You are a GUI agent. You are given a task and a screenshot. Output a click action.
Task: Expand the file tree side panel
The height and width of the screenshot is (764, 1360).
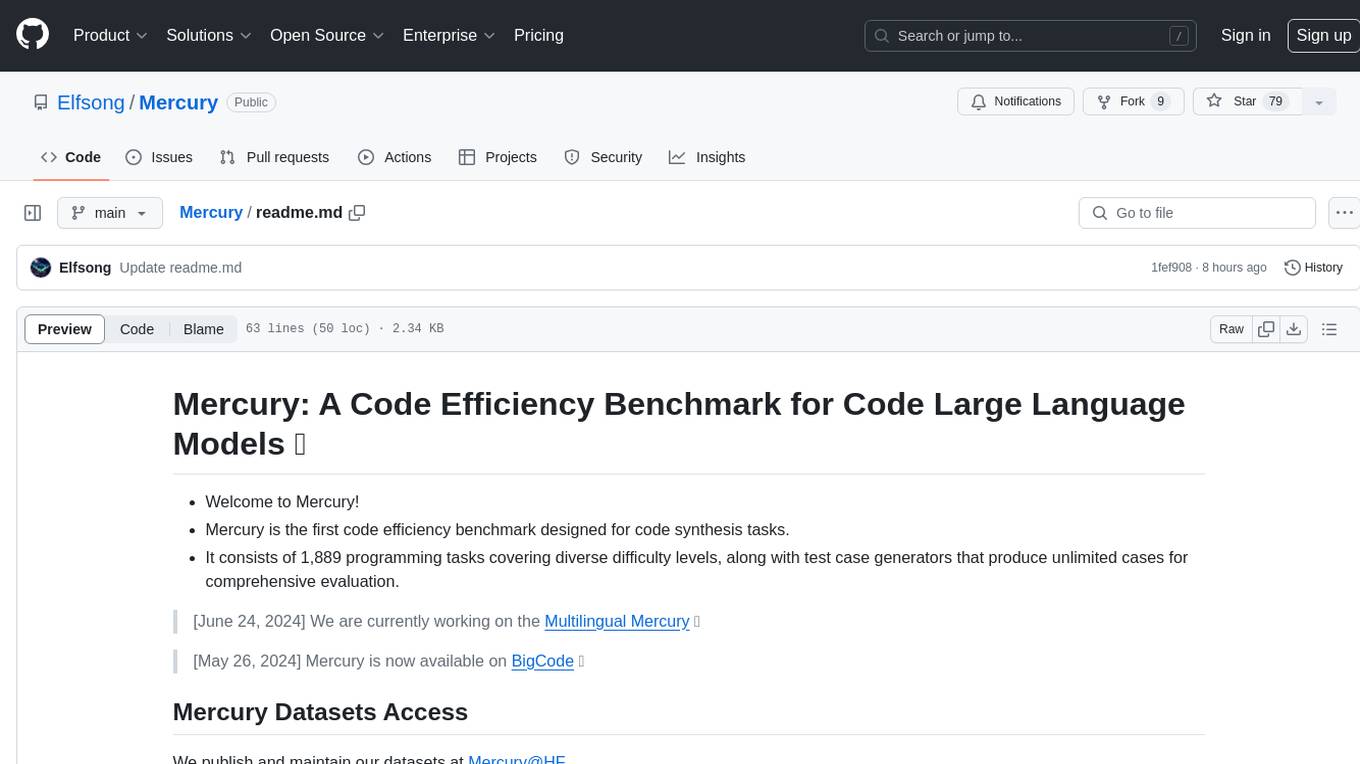coord(33,213)
